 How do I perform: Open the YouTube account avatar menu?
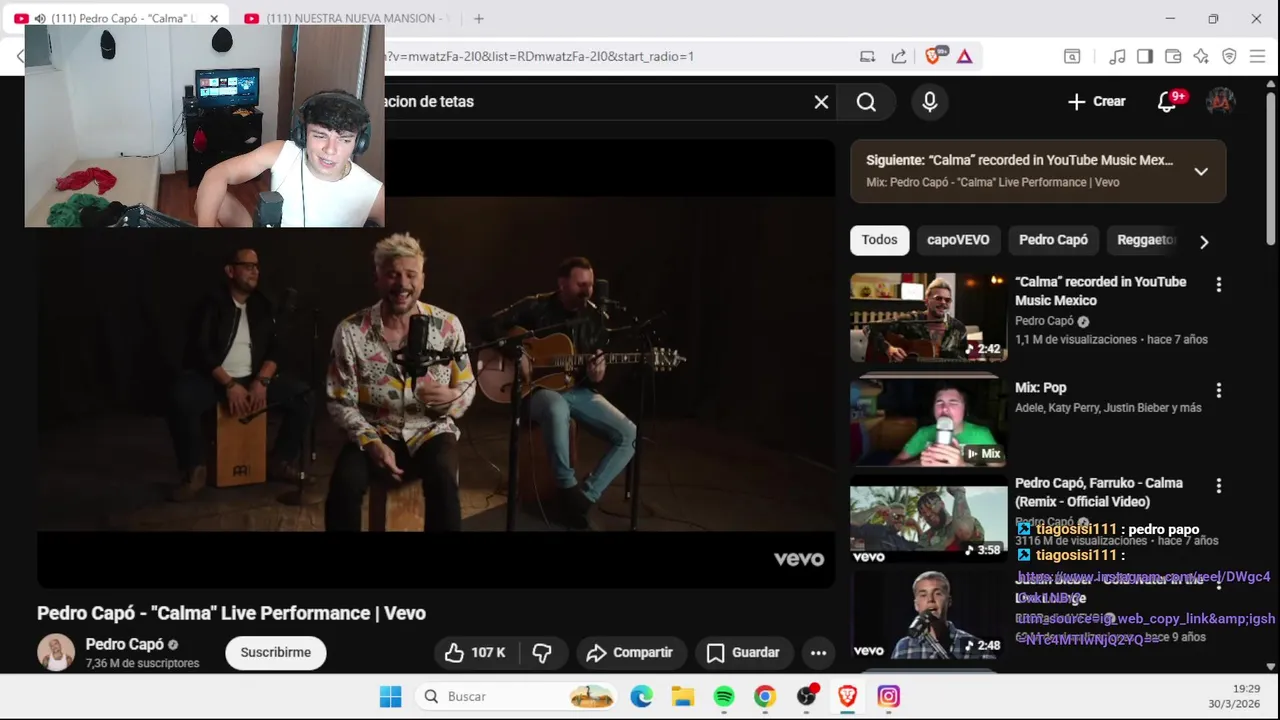coord(1221,101)
